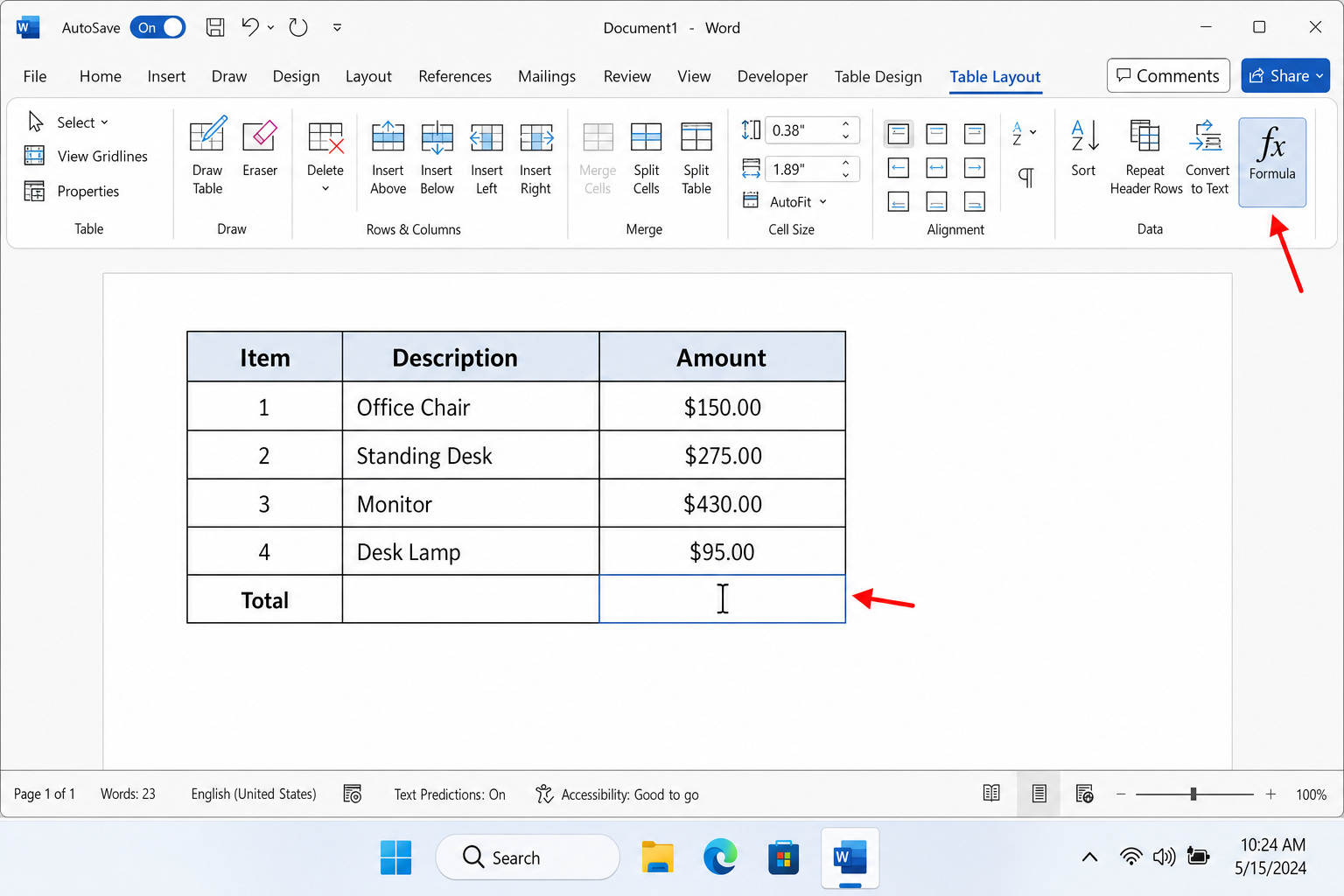Switch to Print Layout view
Image resolution: width=1344 pixels, height=896 pixels.
(1039, 794)
